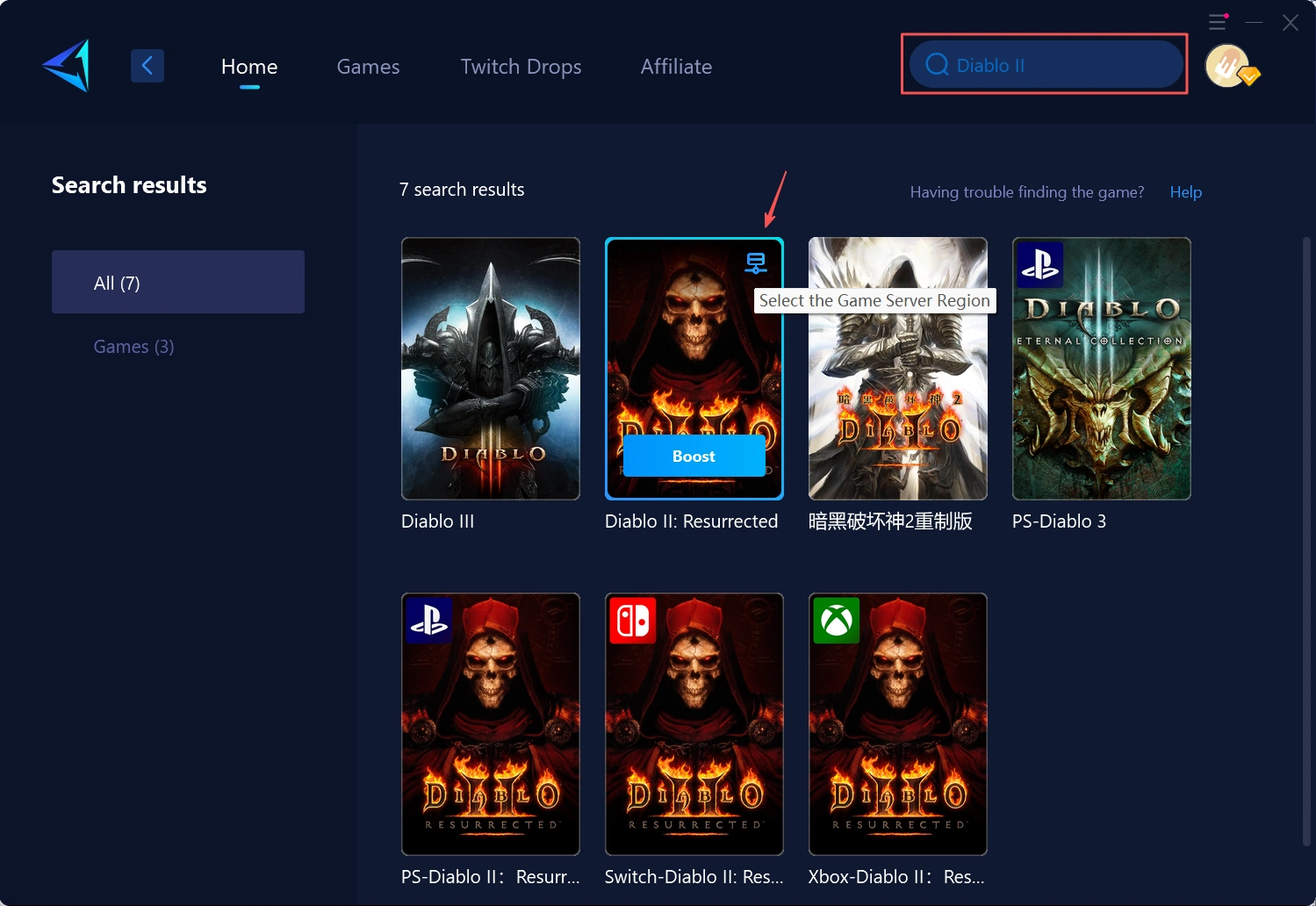Switch to the Games tab
This screenshot has height=906, width=1316.
coord(368,67)
